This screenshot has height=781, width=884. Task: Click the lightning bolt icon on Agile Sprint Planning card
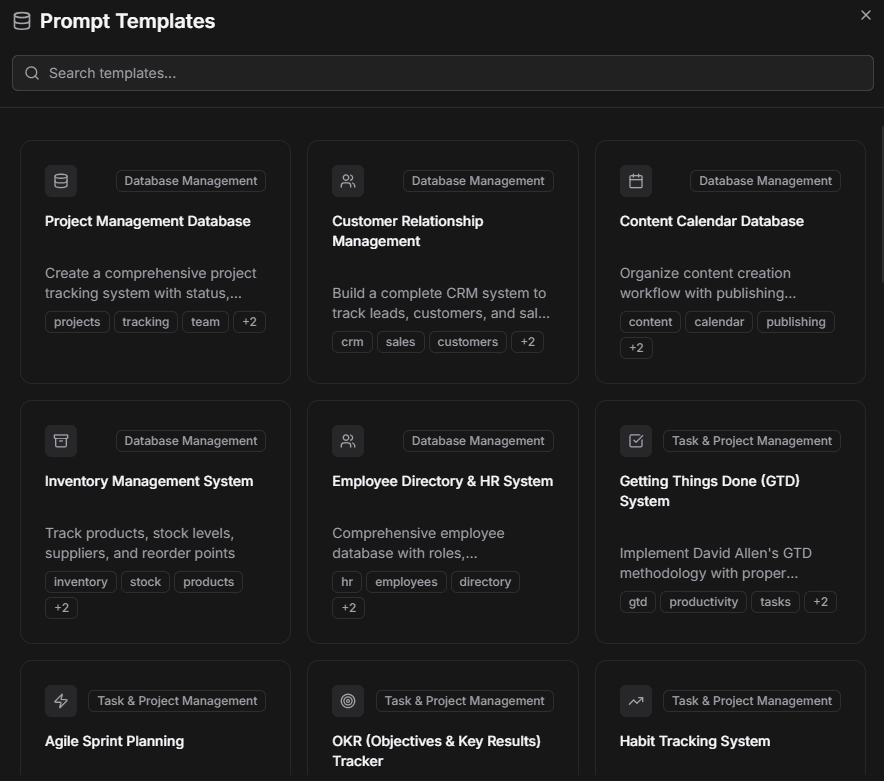tap(61, 701)
